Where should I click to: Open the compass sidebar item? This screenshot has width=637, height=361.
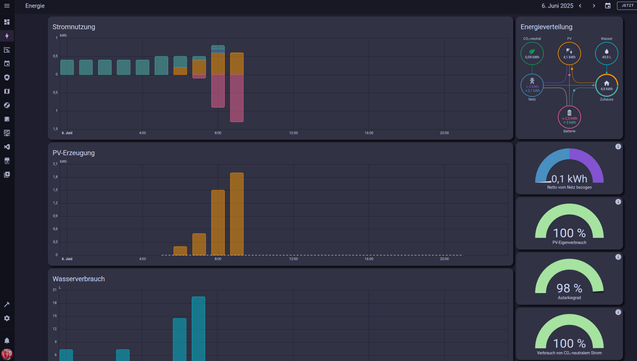pyautogui.click(x=7, y=105)
